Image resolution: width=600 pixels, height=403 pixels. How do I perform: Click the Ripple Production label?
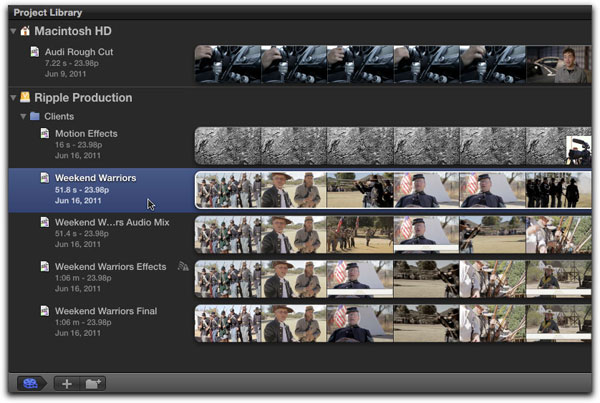pos(83,98)
